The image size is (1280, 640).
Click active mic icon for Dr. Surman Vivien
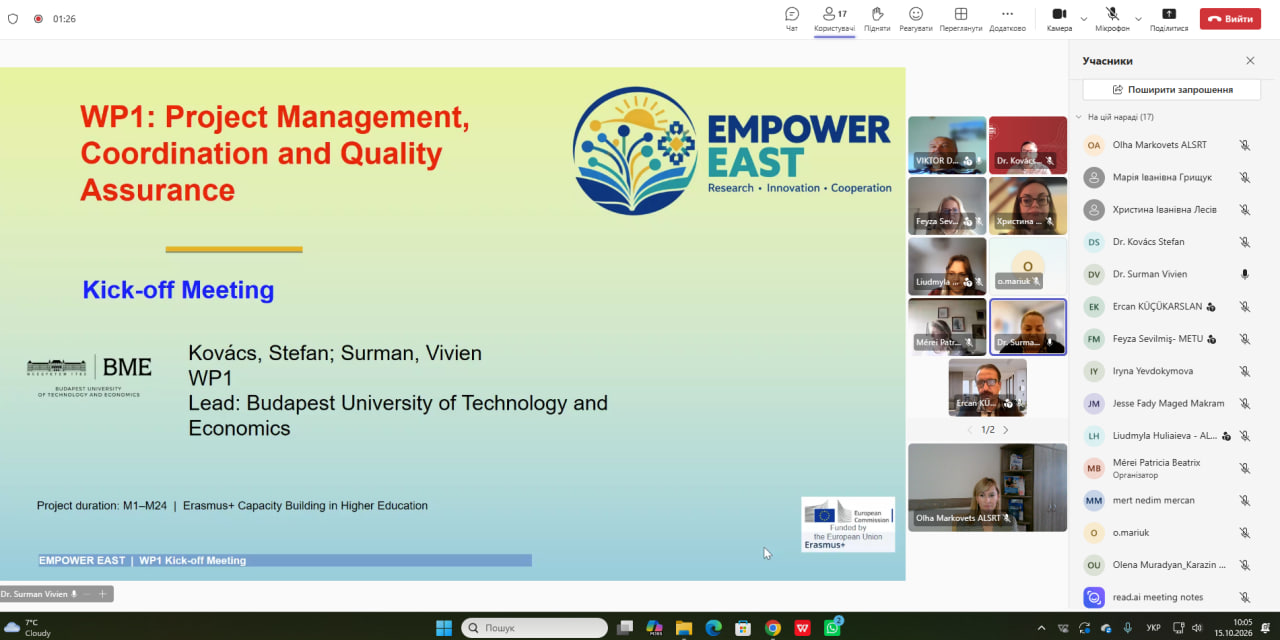click(x=1245, y=274)
